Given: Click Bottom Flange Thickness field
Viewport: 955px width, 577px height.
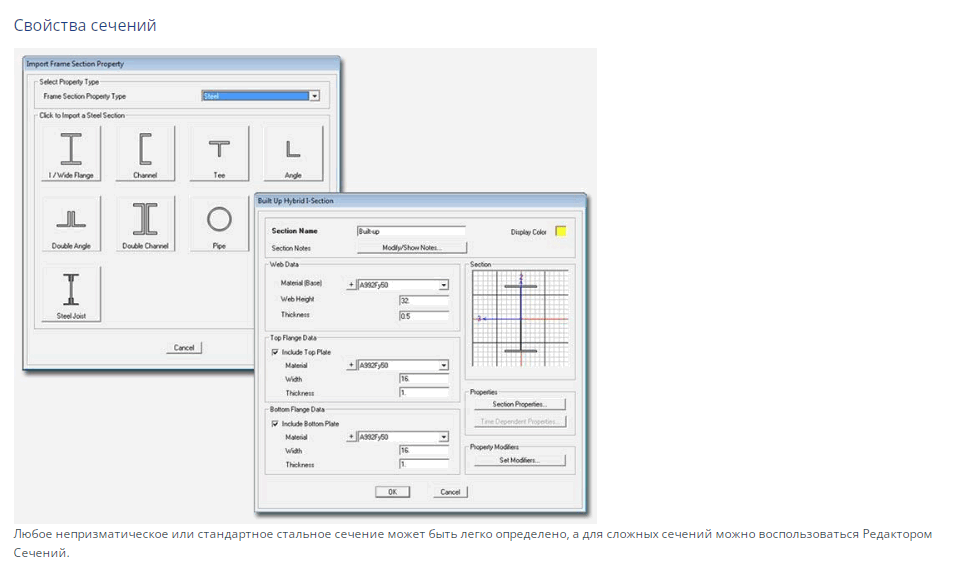Looking at the screenshot, I should (424, 464).
